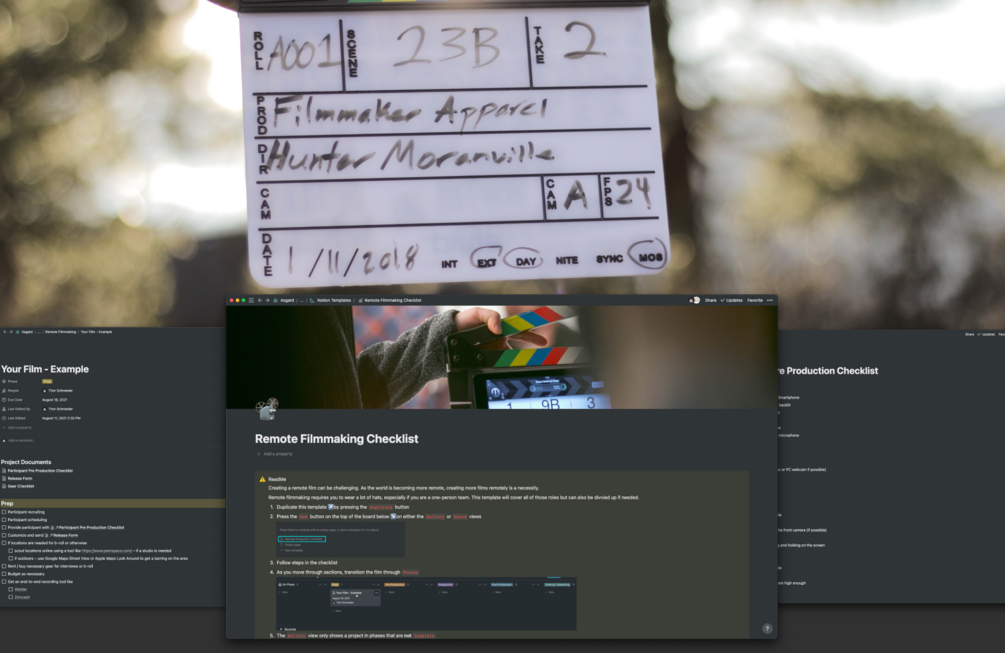Click the Production Checklist title in right window
This screenshot has height=653, width=1005.
(827, 371)
